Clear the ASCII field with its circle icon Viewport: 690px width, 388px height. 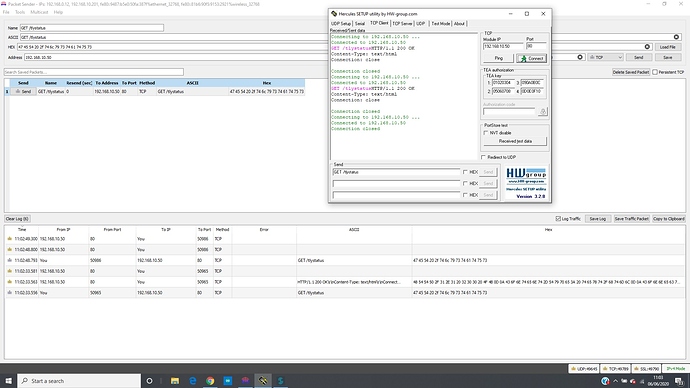coord(676,37)
